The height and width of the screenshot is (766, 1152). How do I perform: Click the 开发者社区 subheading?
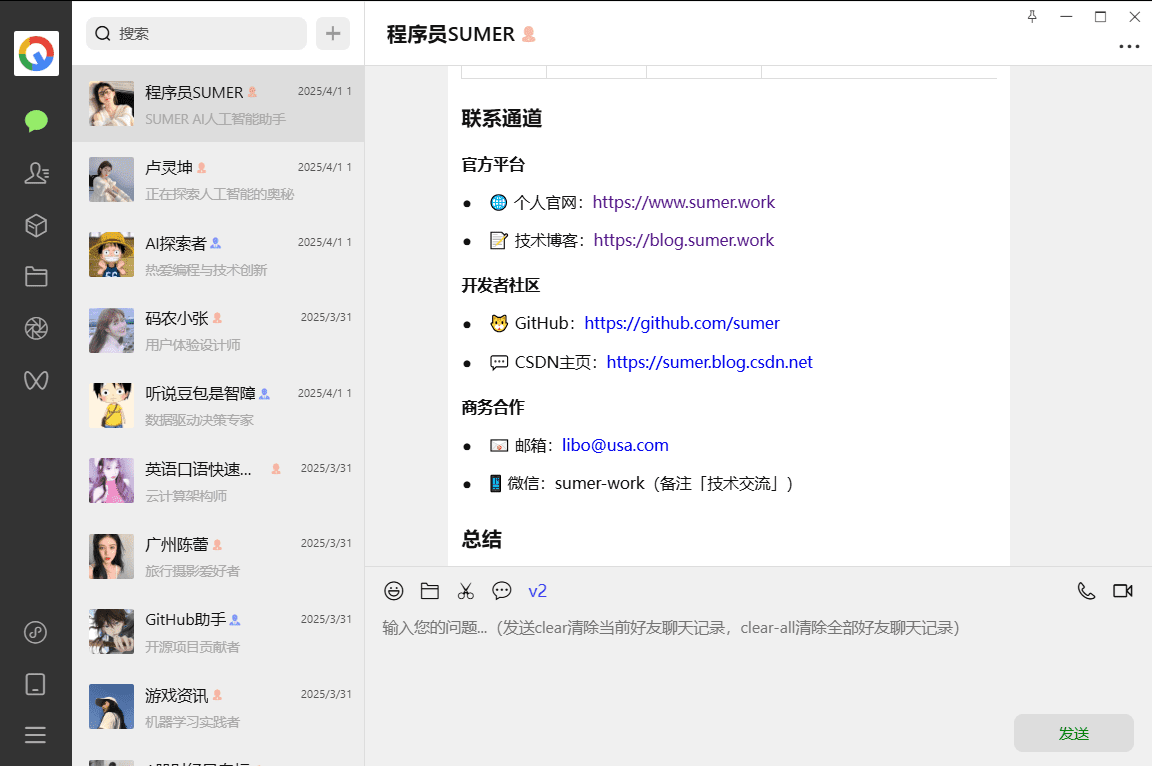pyautogui.click(x=500, y=286)
